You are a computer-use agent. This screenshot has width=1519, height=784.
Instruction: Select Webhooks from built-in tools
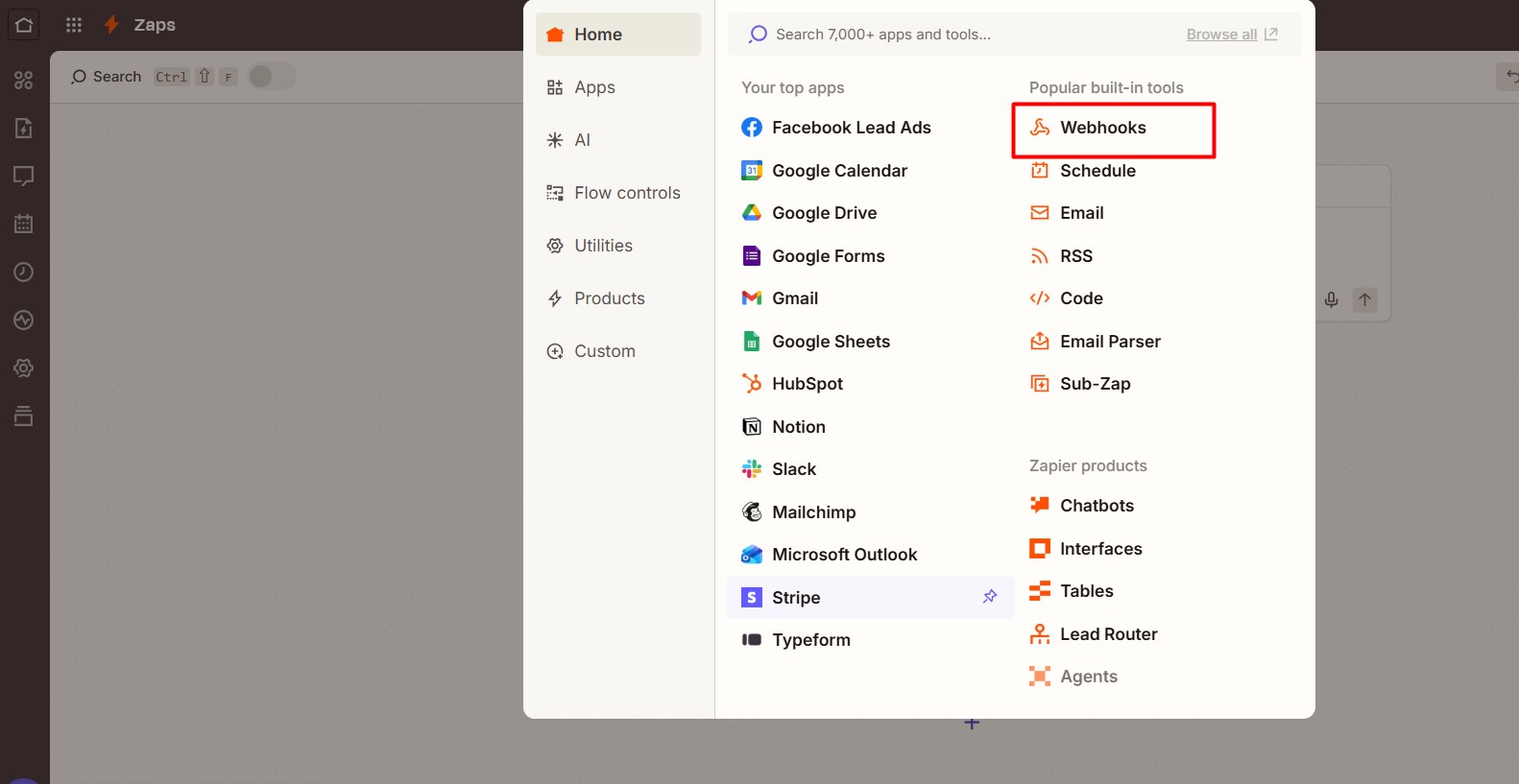[1102, 128]
